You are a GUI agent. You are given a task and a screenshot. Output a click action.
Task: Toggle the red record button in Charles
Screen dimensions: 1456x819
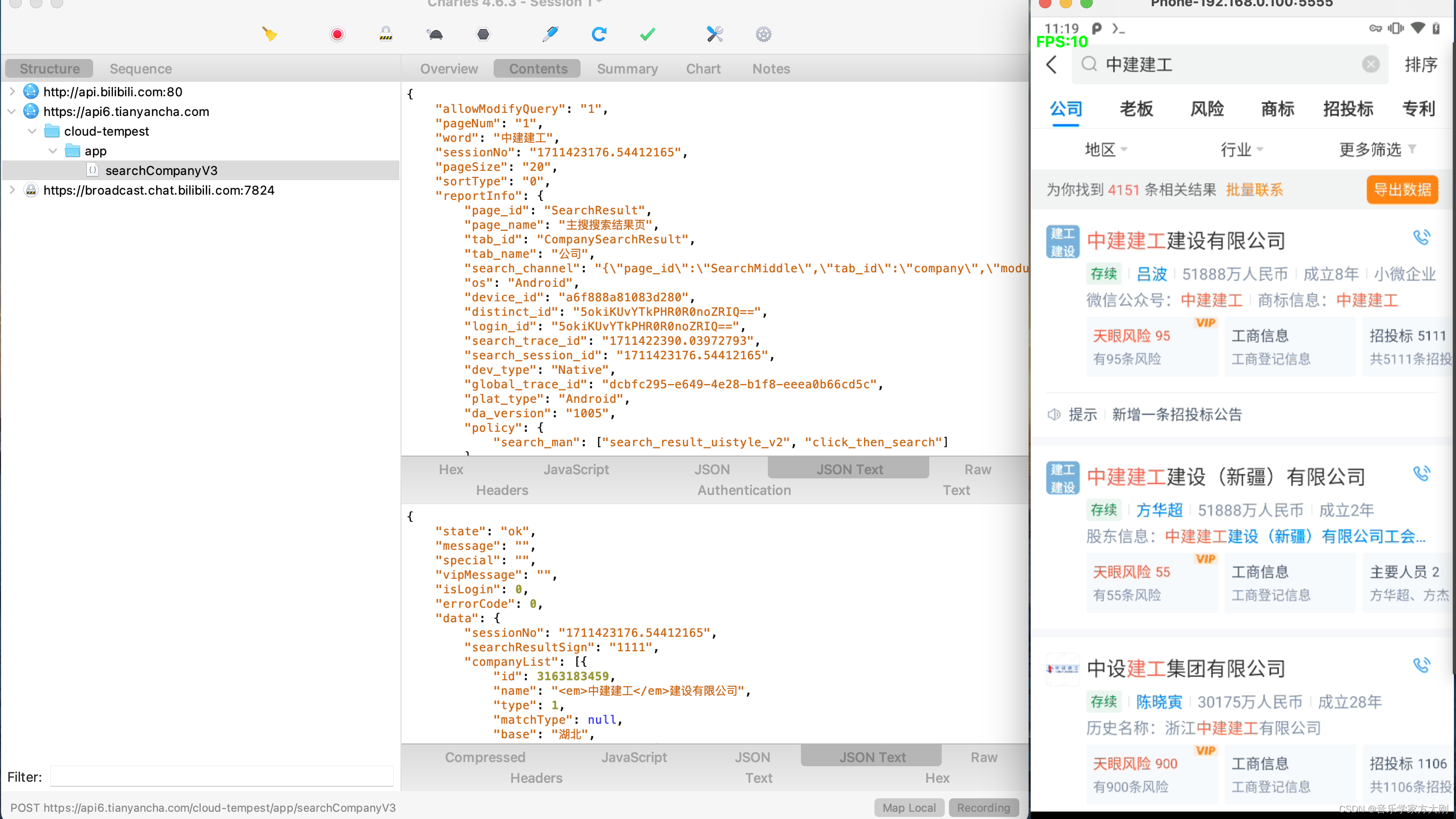337,35
